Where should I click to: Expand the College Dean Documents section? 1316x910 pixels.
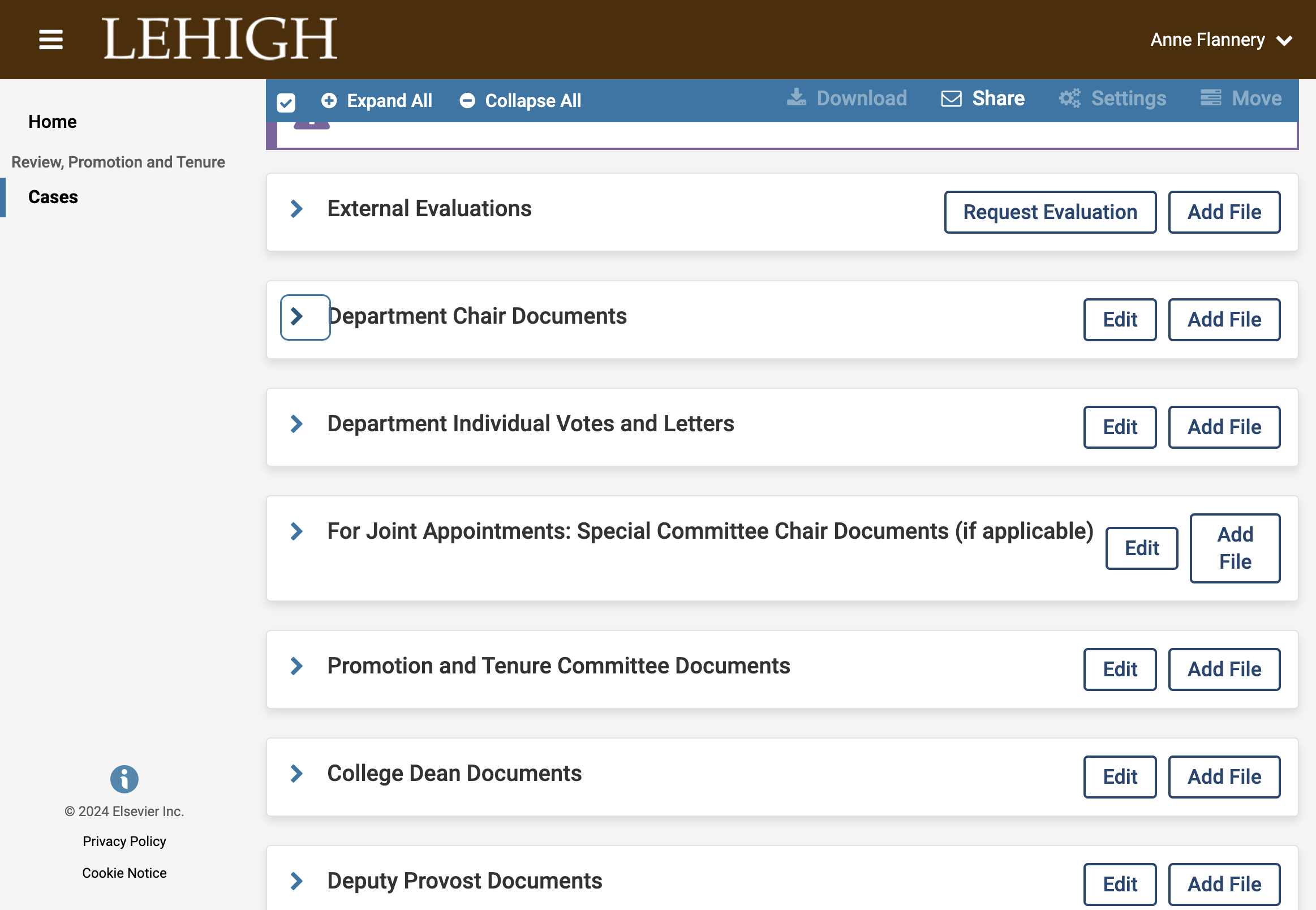[296, 774]
